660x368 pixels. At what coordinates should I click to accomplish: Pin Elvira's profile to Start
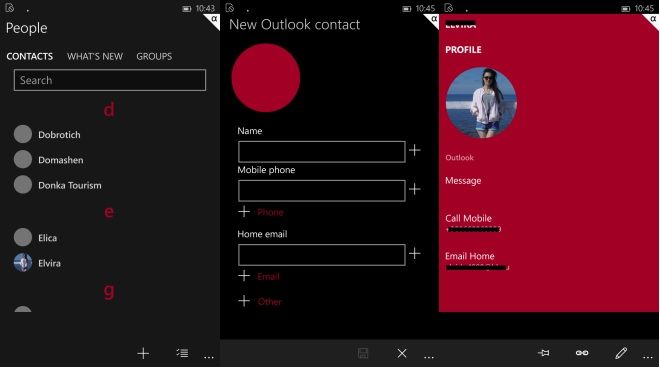(x=544, y=353)
